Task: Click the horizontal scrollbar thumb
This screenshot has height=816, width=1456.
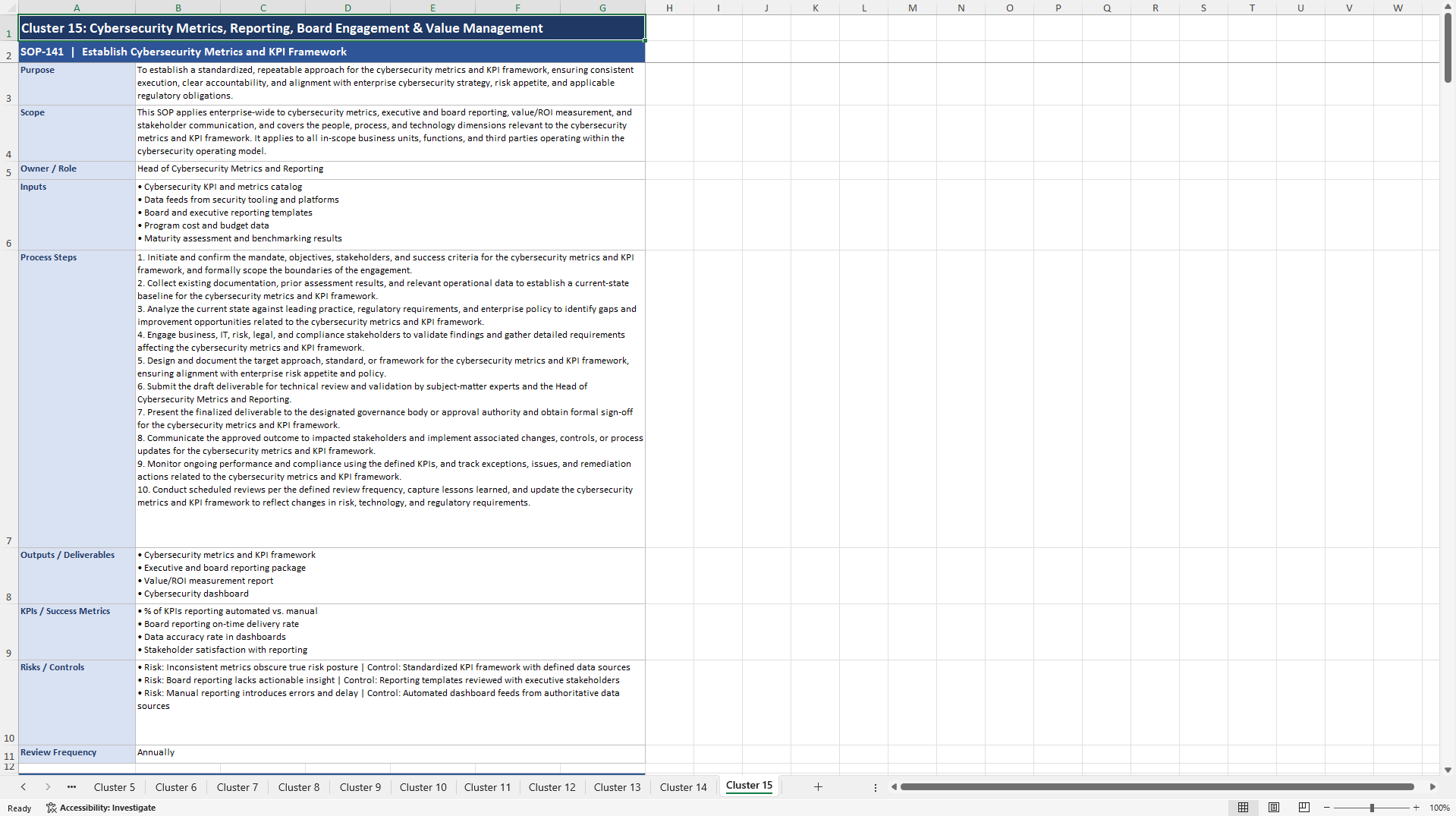Action: (x=1157, y=787)
